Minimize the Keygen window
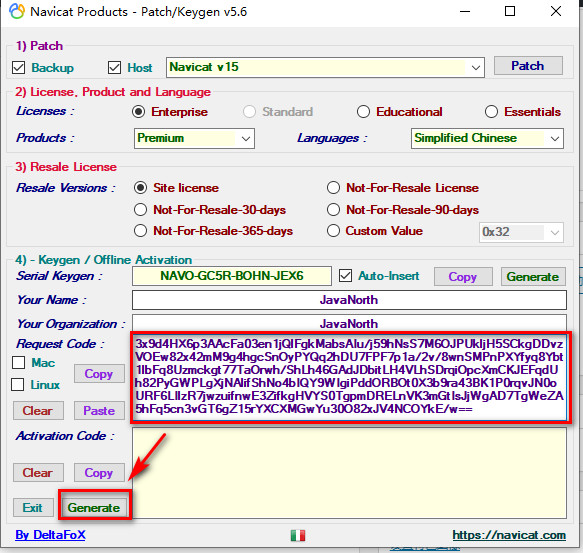The width and height of the screenshot is (583, 553). click(465, 12)
